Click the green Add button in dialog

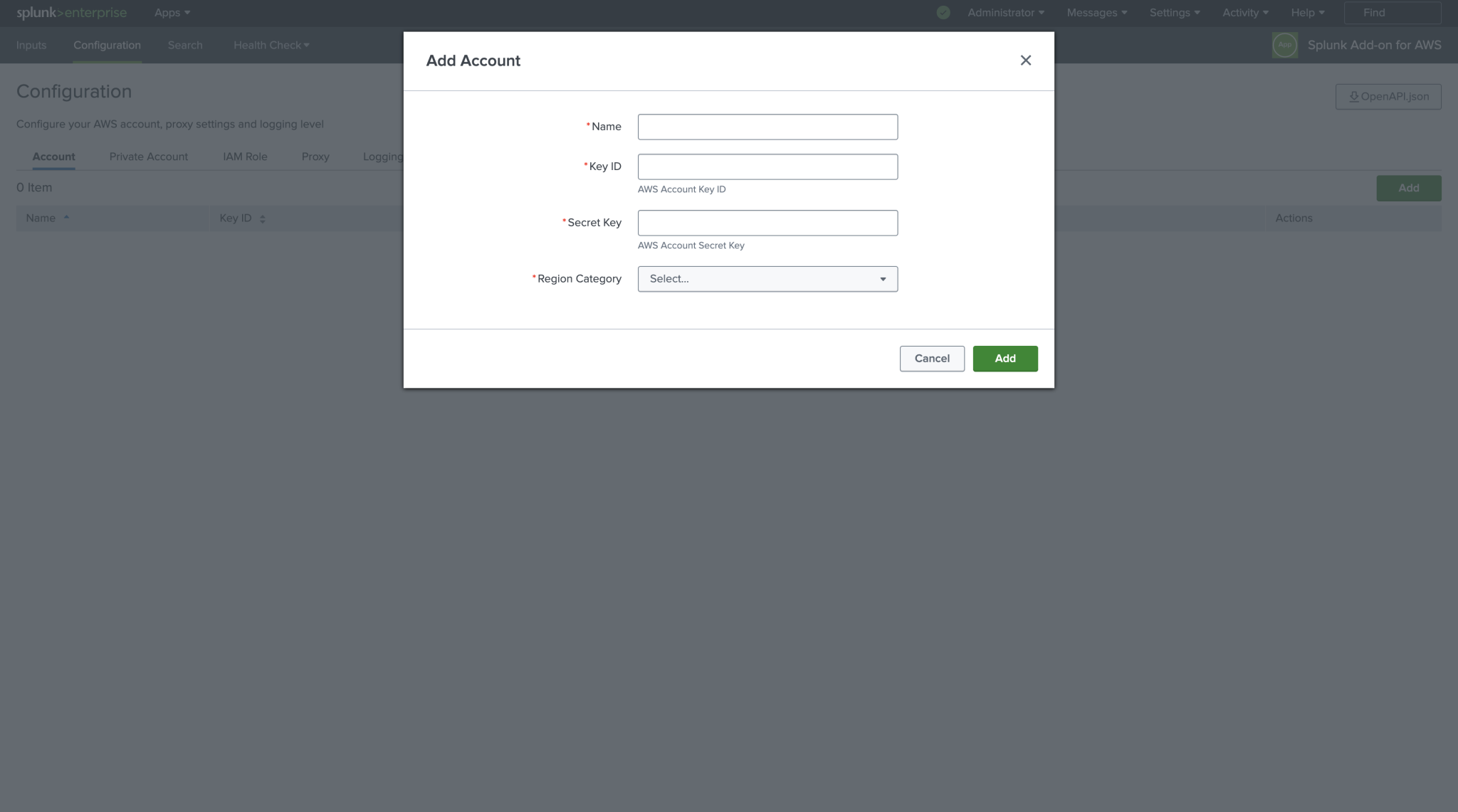(1005, 358)
